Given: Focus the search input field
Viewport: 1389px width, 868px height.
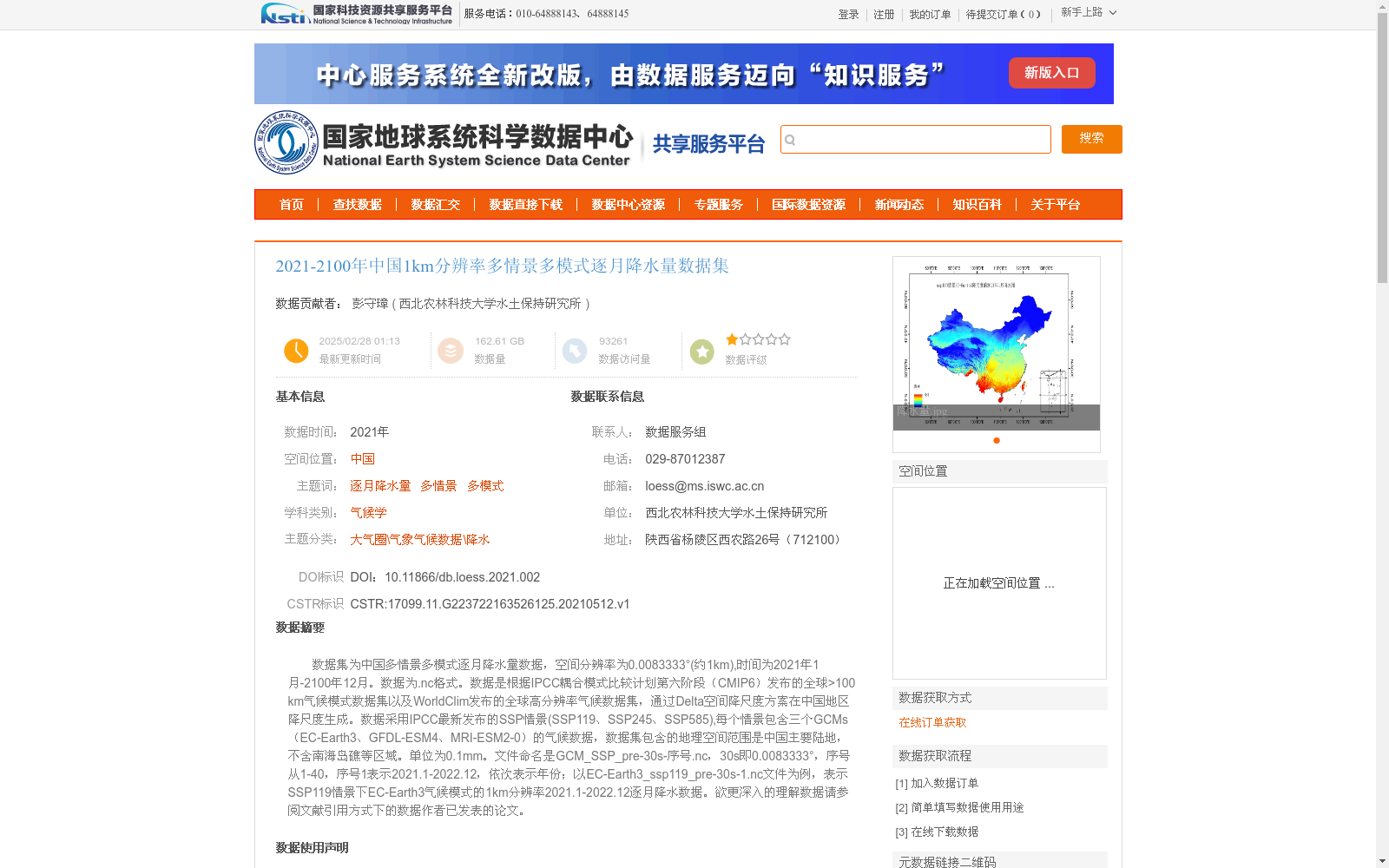Looking at the screenshot, I should point(916,139).
